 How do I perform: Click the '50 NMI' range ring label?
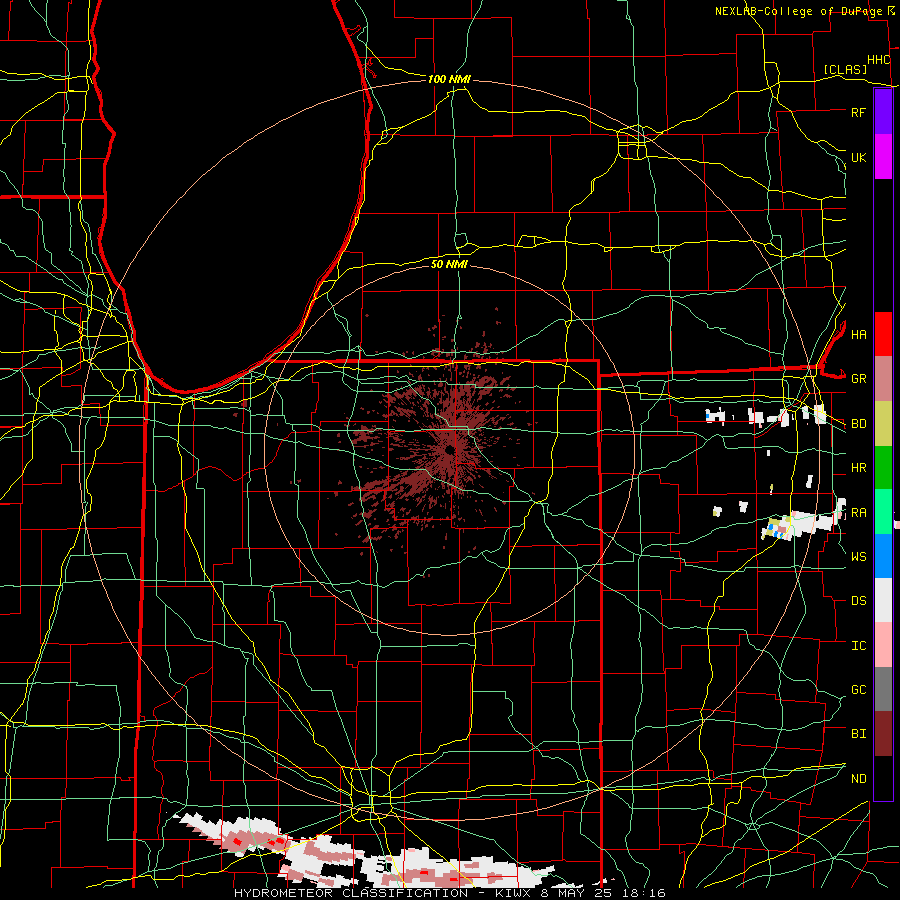pyautogui.click(x=449, y=264)
